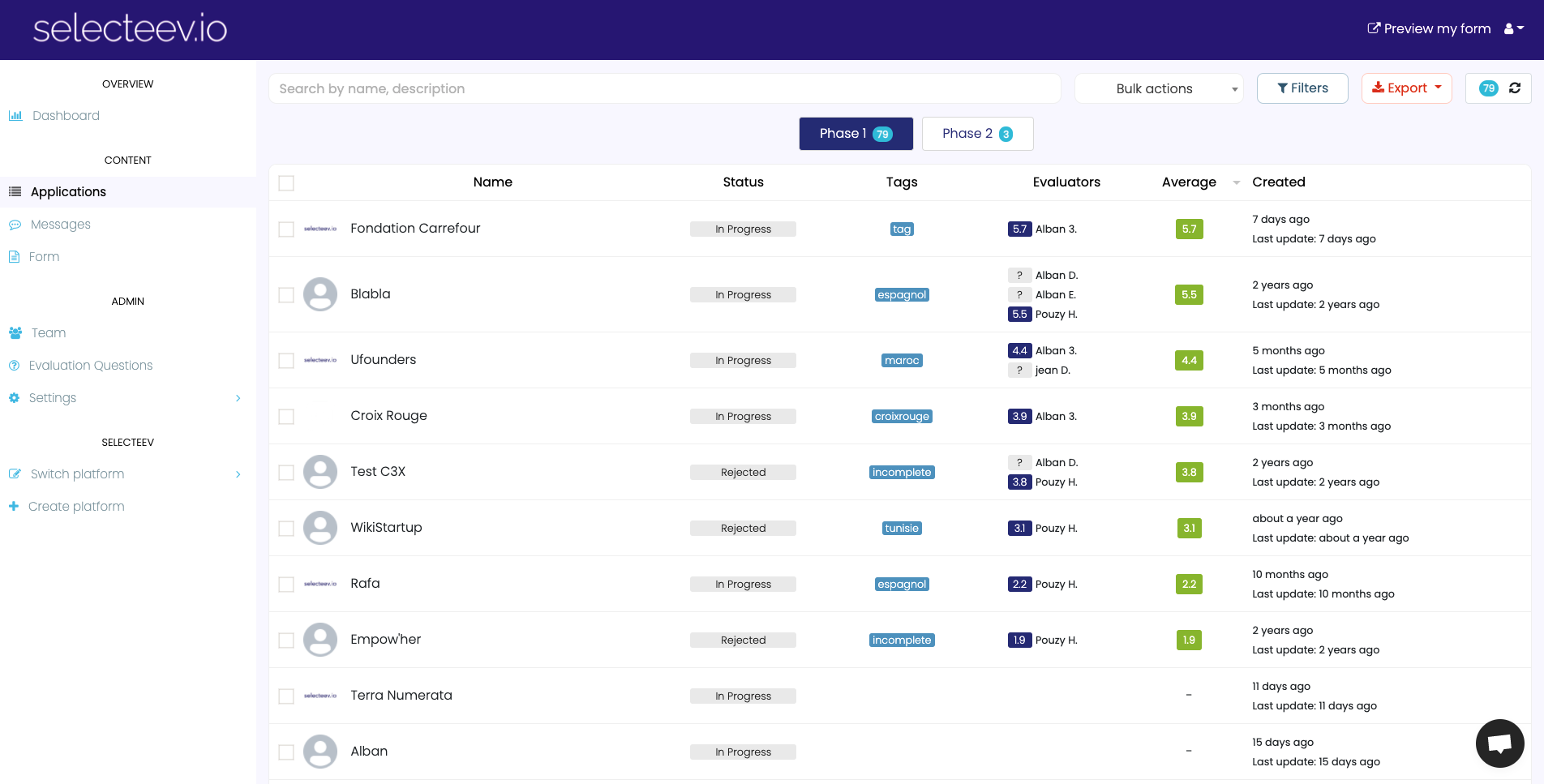Click the Settings gear icon

point(14,398)
